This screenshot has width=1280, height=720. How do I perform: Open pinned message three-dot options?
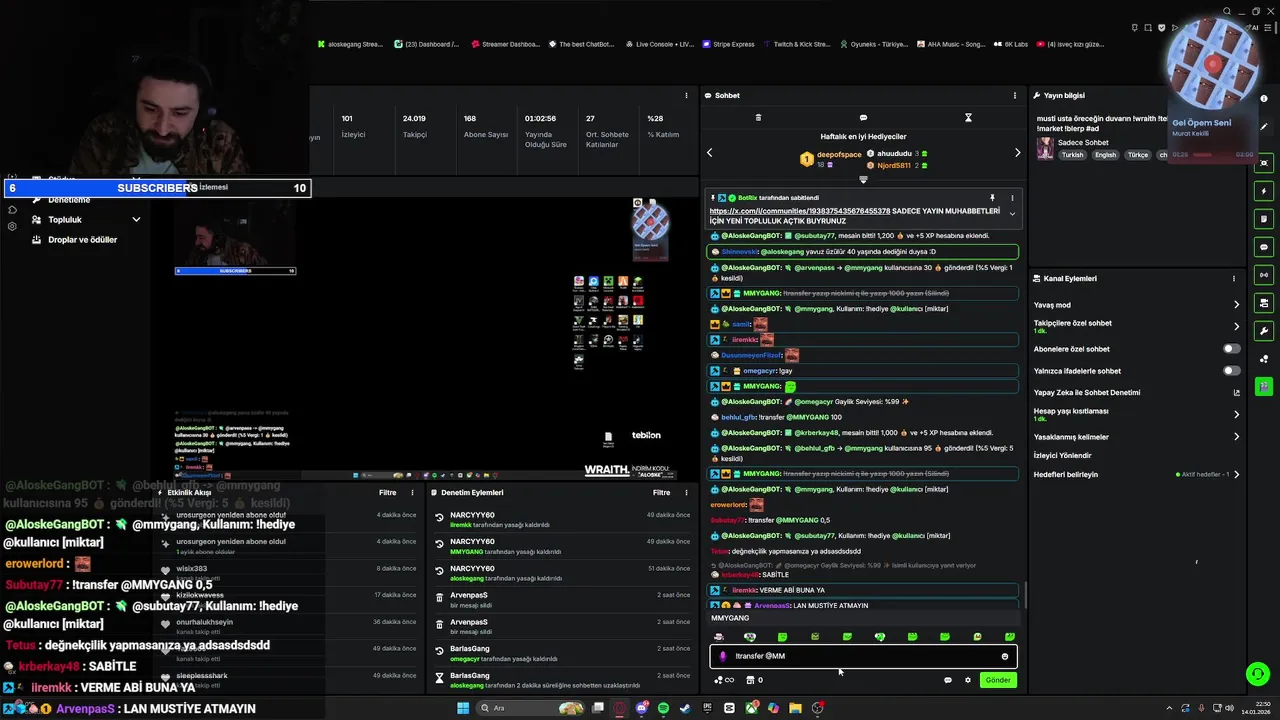coord(1012,198)
